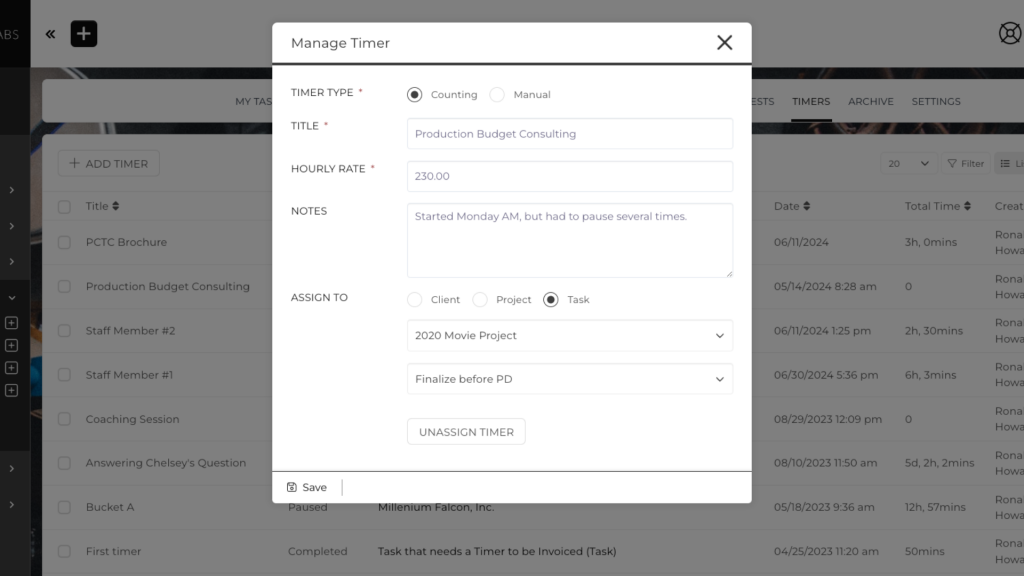Open the 20 rows-per-page dropdown
The image size is (1024, 576).
[x=908, y=164]
